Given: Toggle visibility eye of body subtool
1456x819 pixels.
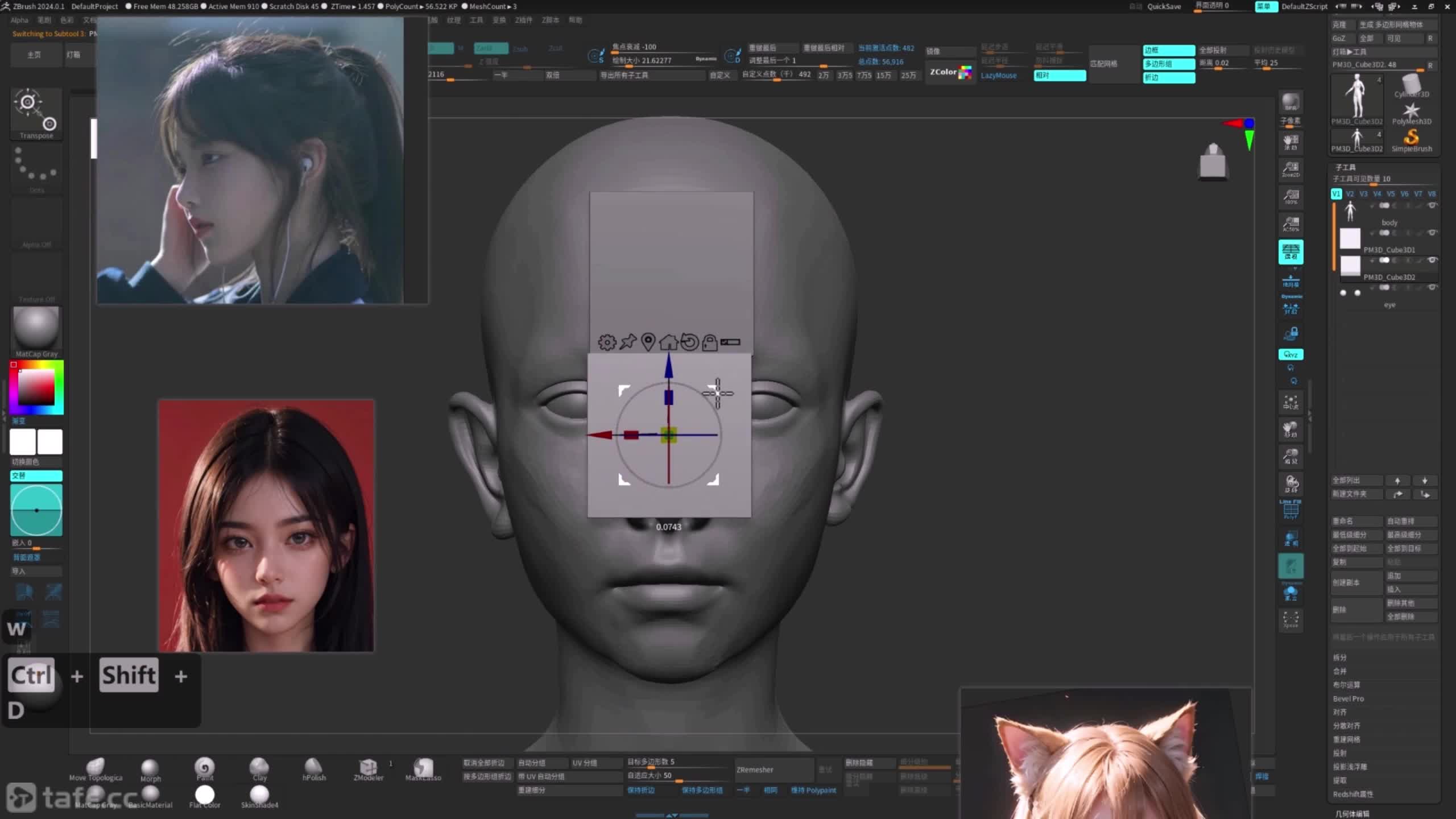Looking at the screenshot, I should click(1432, 205).
